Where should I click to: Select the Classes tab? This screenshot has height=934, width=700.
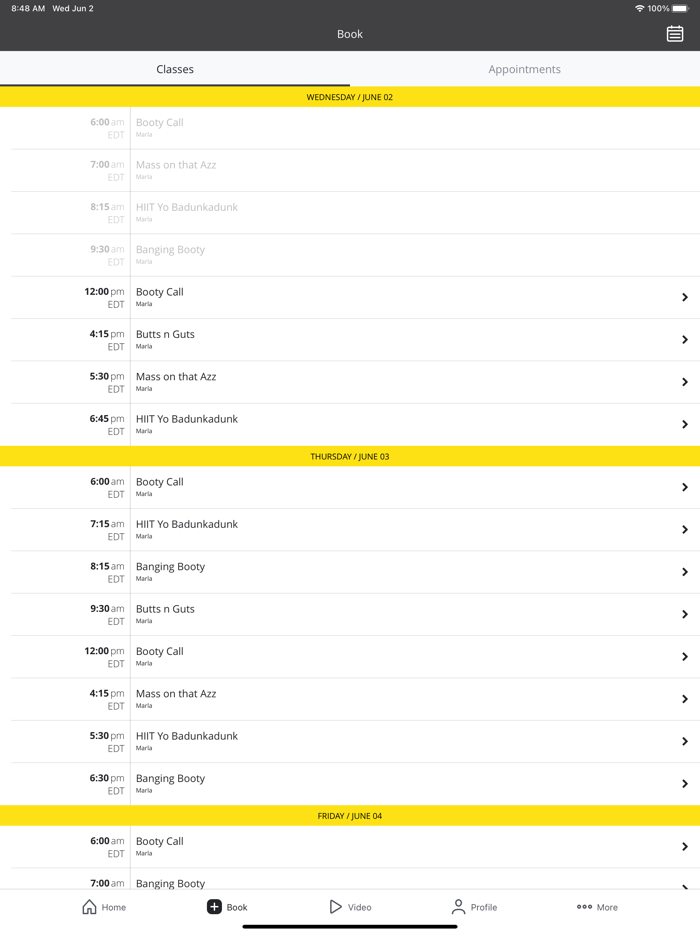[x=175, y=69]
